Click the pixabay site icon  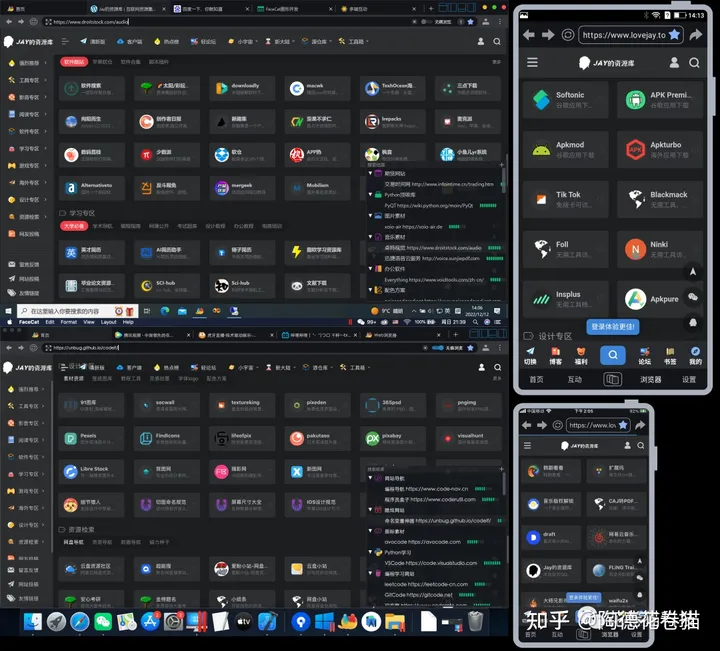372,438
